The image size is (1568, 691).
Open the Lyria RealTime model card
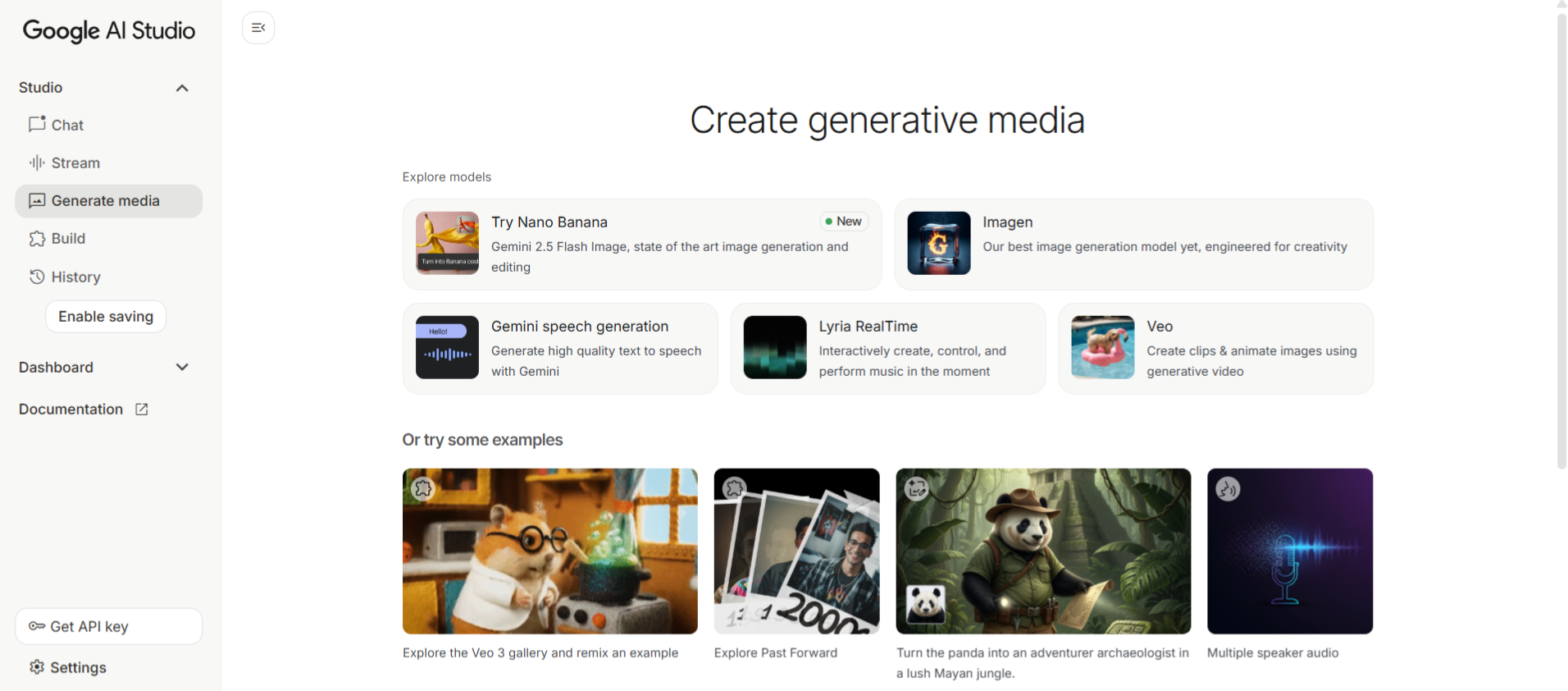point(888,348)
